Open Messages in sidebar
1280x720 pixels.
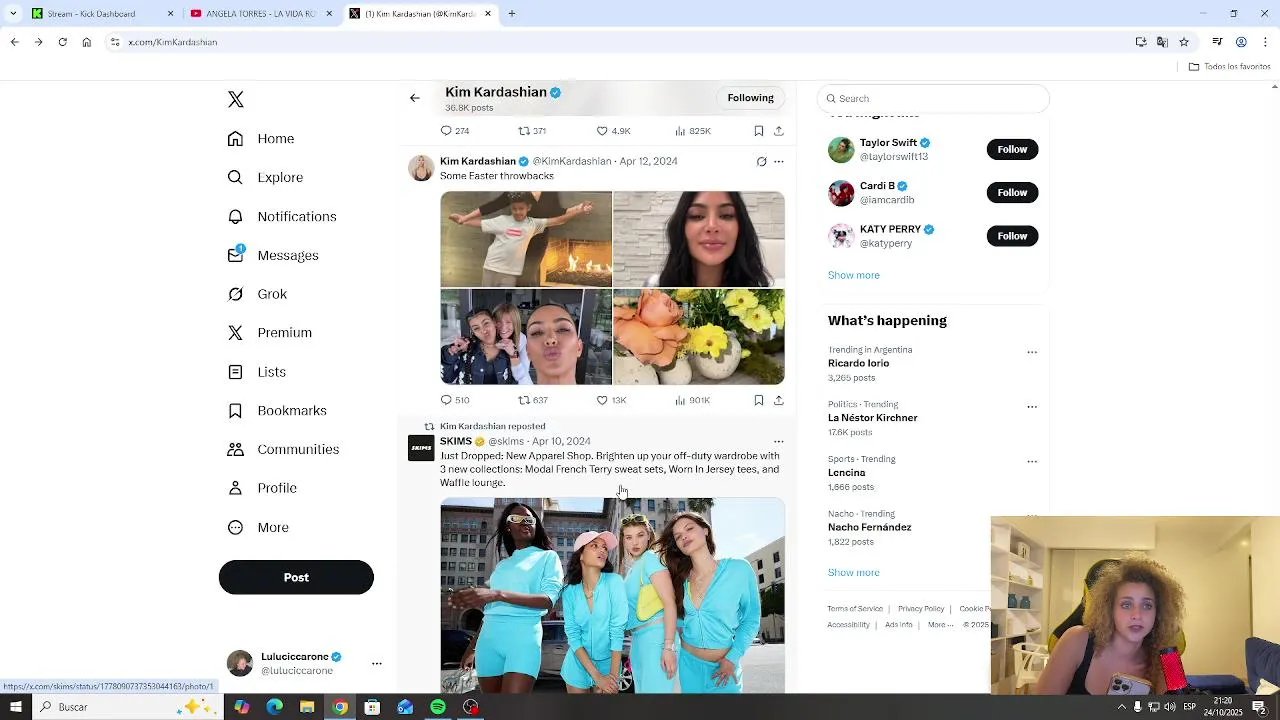pyautogui.click(x=273, y=255)
